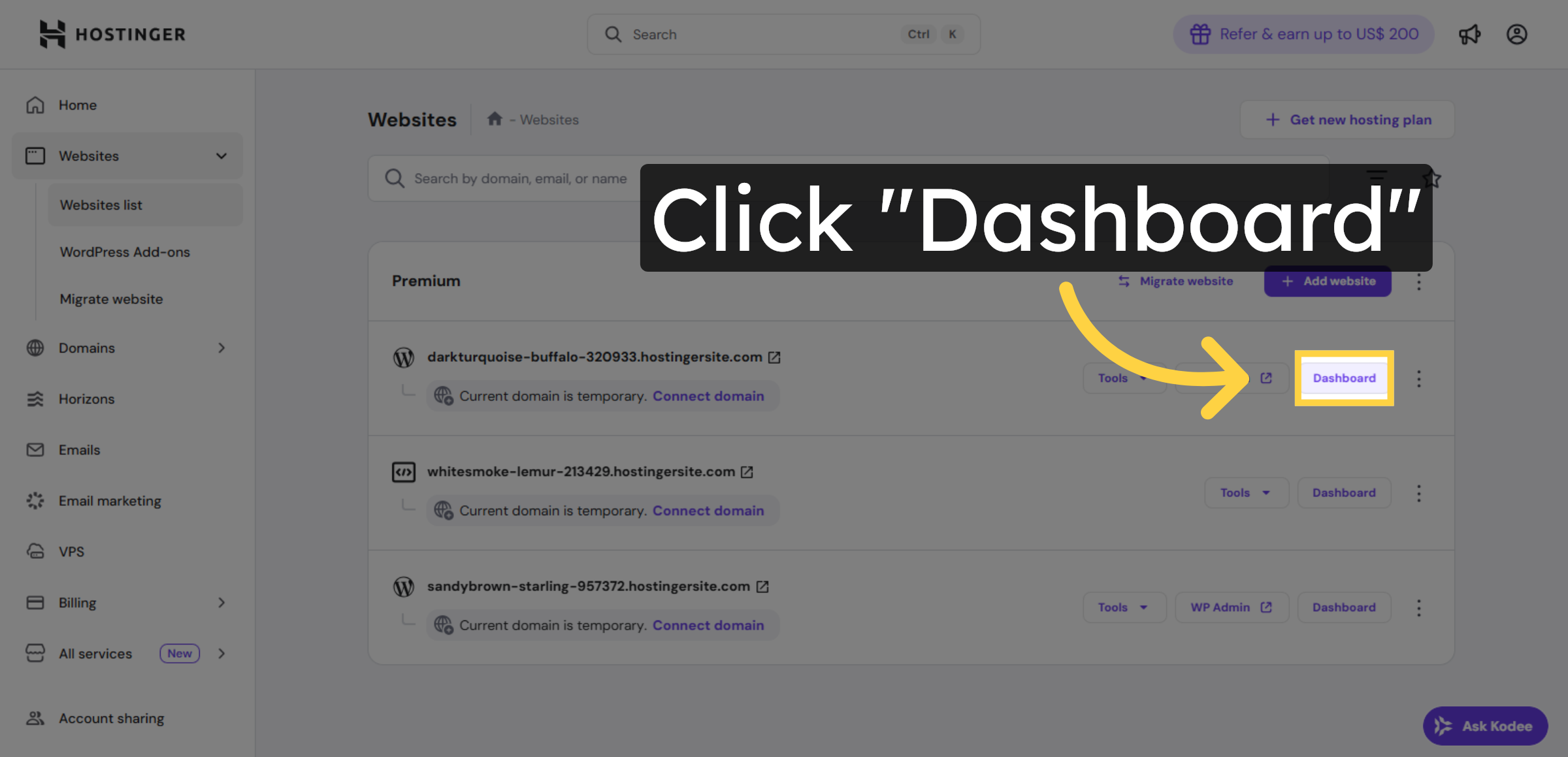
Task: Click the Add website button
Action: 1327,281
